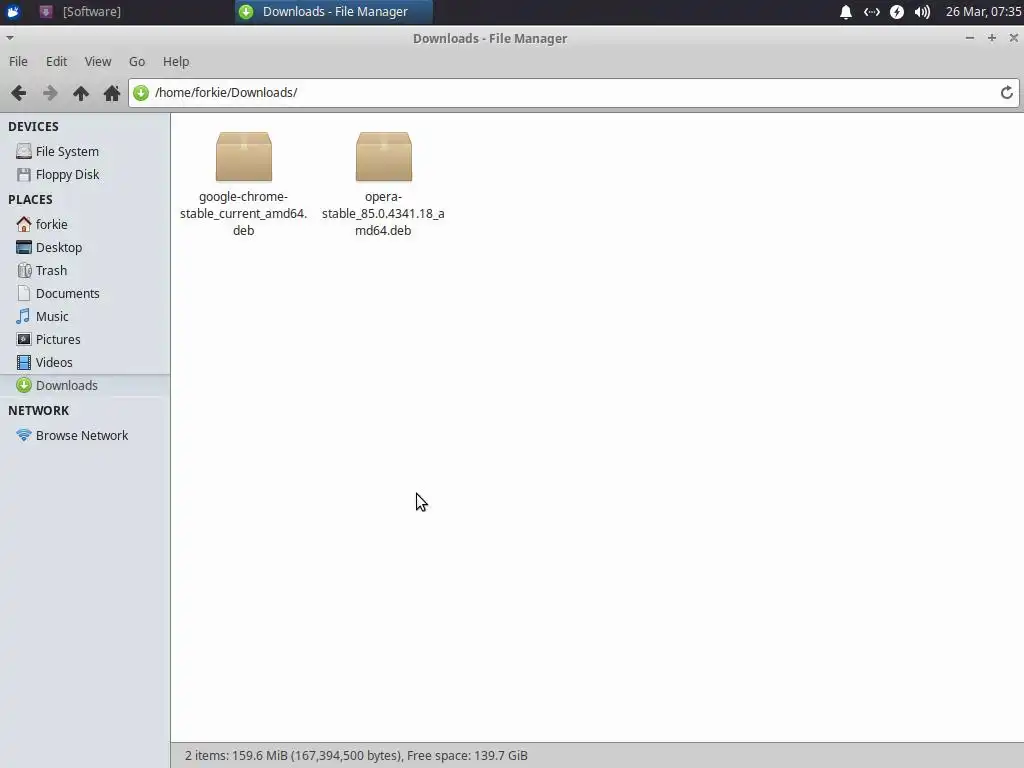
Task: Click the /home/forkie/Downloads/ path field
Action: click(573, 93)
